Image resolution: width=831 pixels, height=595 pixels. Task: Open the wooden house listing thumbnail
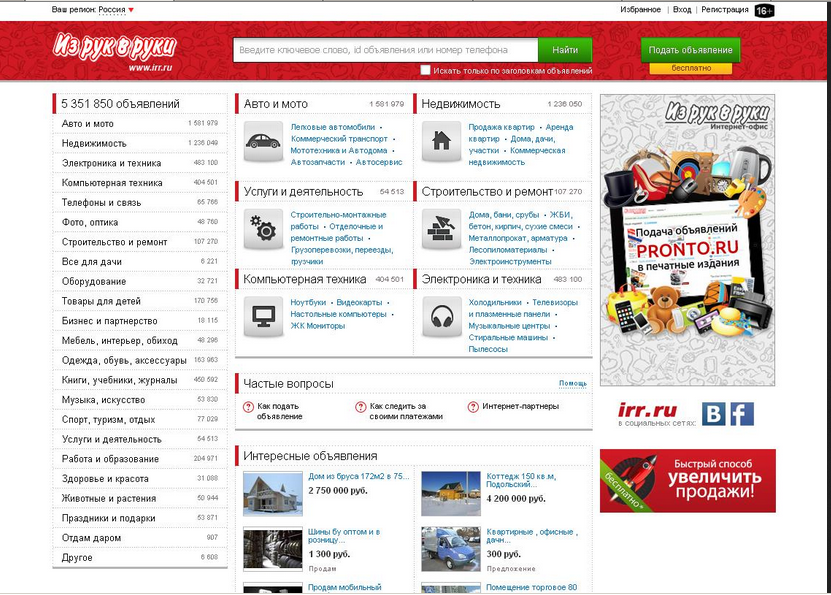coord(272,494)
